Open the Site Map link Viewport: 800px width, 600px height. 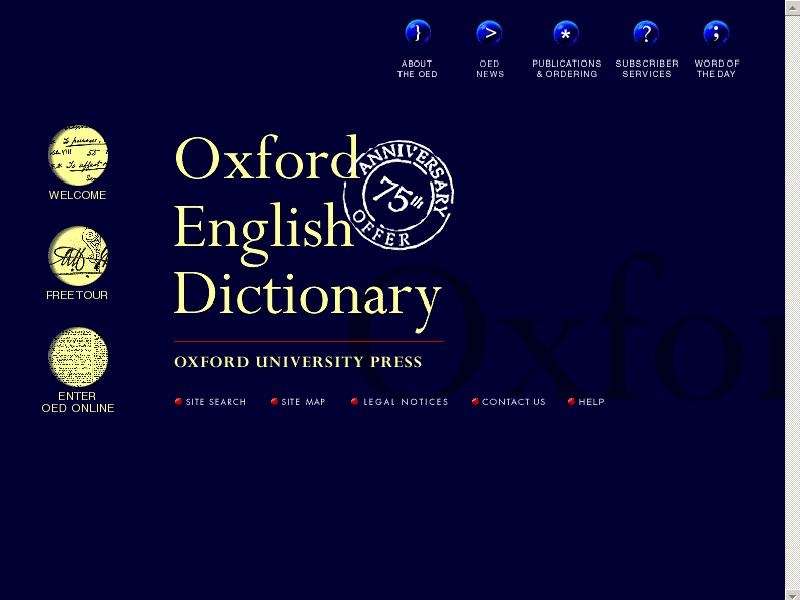(304, 402)
